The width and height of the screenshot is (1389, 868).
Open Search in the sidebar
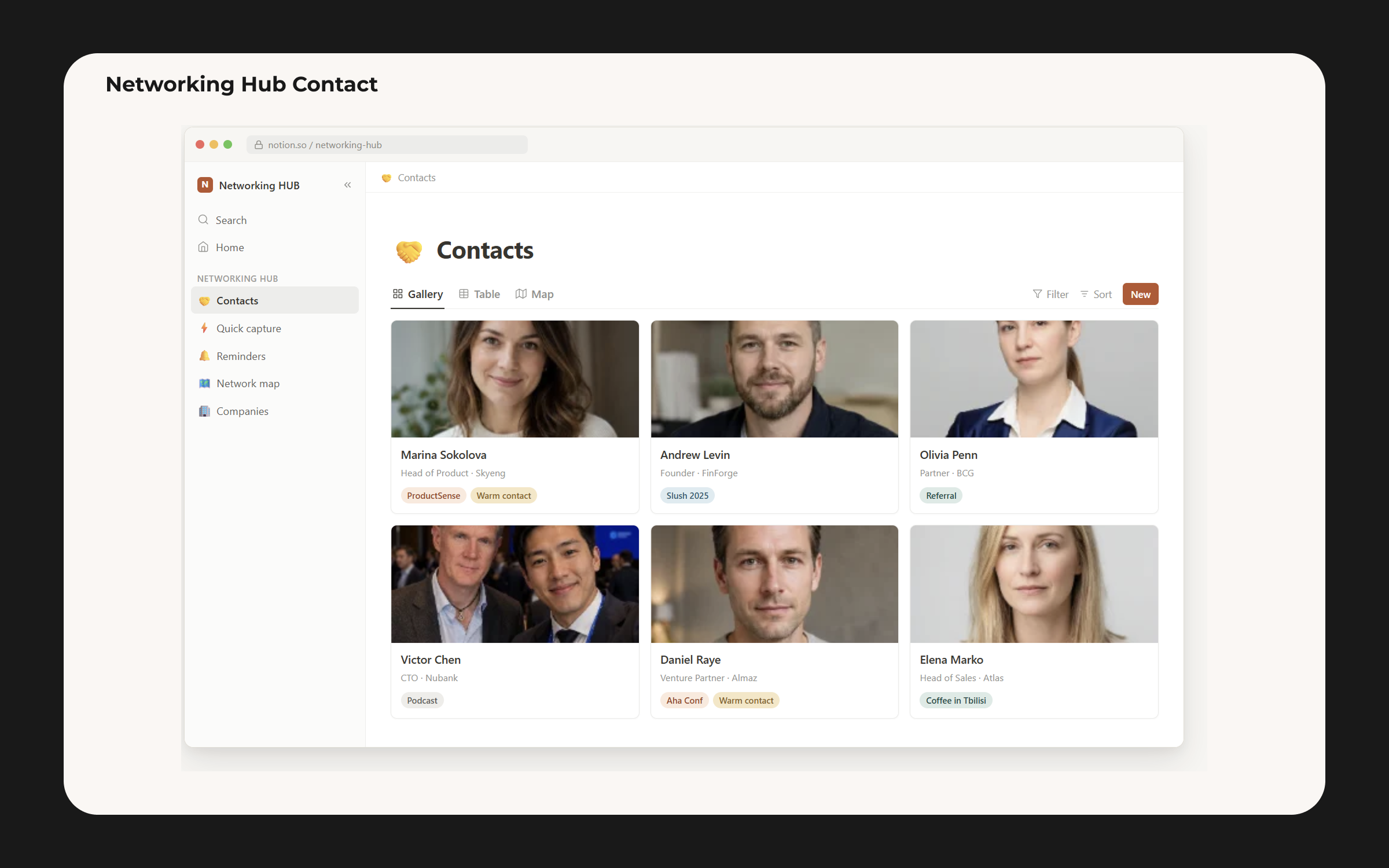click(x=275, y=220)
